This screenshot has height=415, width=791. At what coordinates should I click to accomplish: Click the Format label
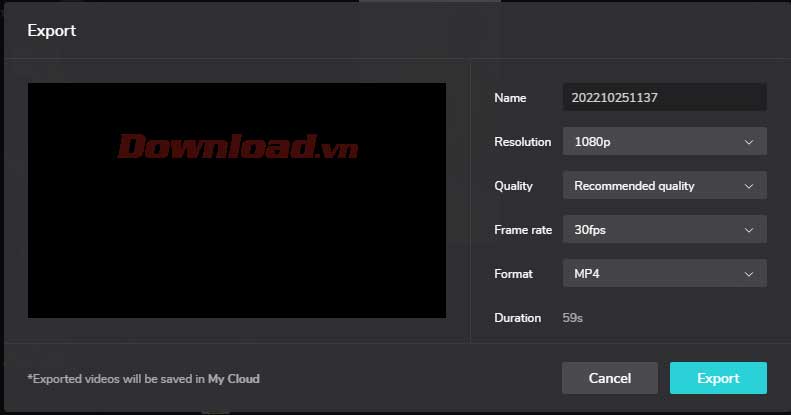tap(513, 274)
